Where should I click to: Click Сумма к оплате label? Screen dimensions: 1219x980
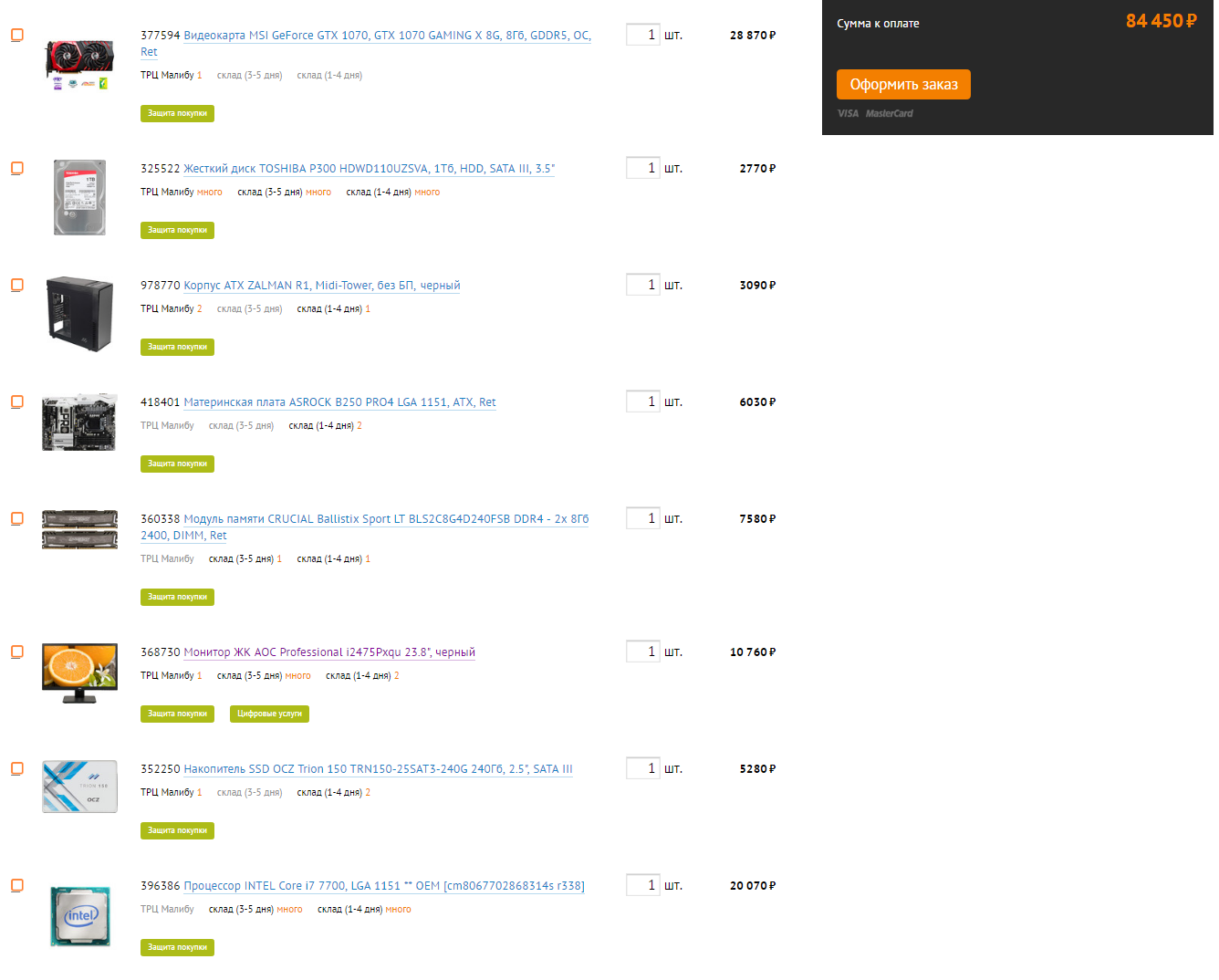pos(878,24)
